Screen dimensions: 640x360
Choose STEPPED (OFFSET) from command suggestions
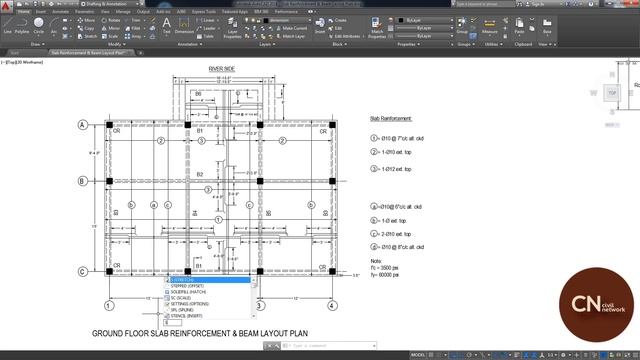(208, 286)
